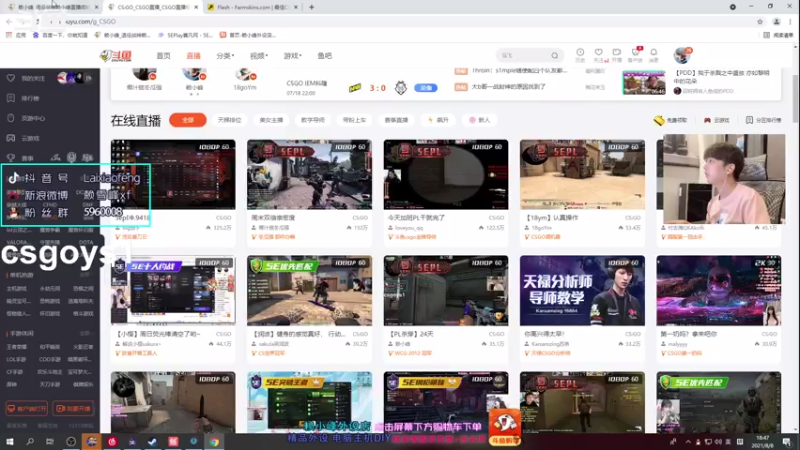Click the 我要开播 sidebar button
This screenshot has width=800, height=450.
tap(73, 408)
